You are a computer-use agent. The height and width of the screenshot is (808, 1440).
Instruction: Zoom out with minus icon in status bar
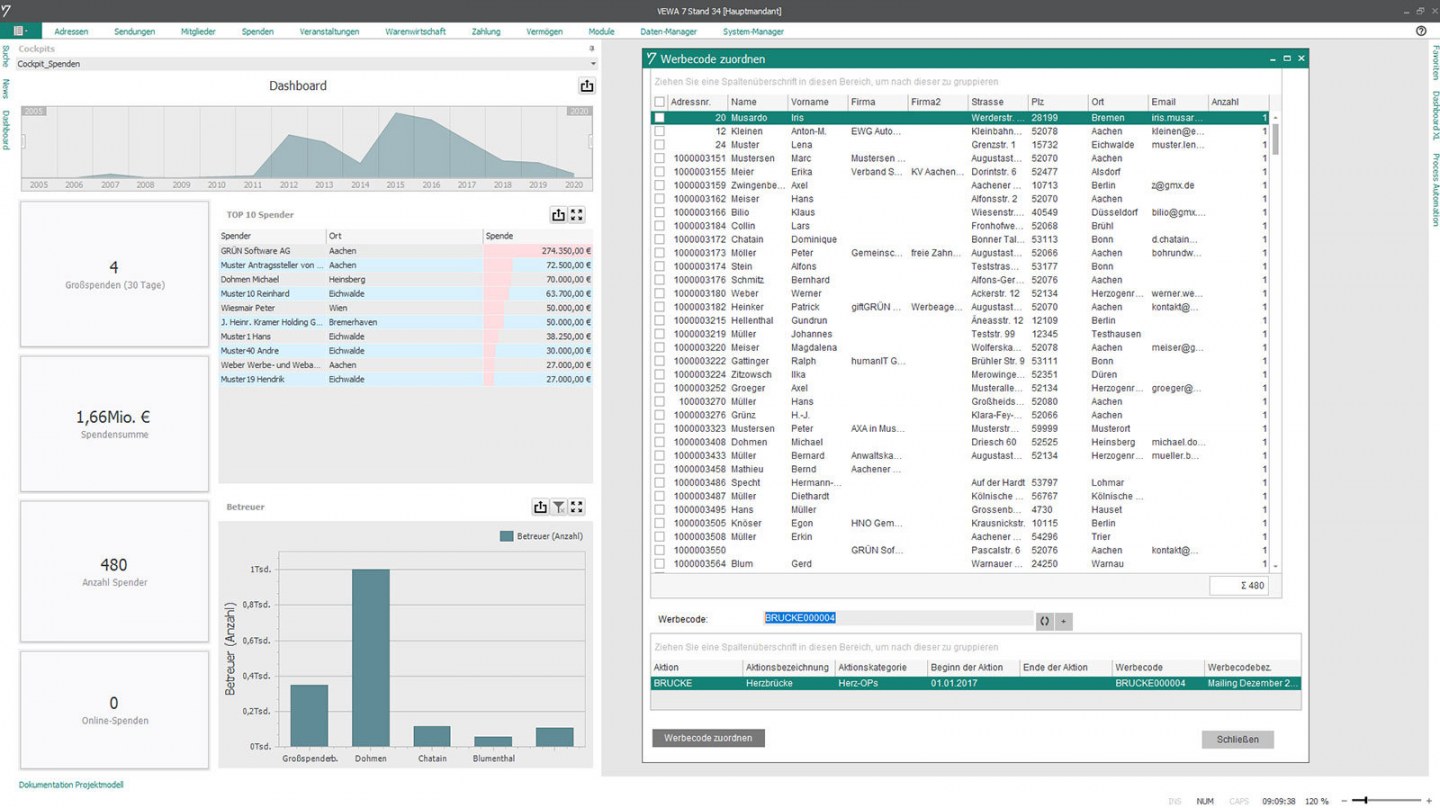pyautogui.click(x=1343, y=800)
